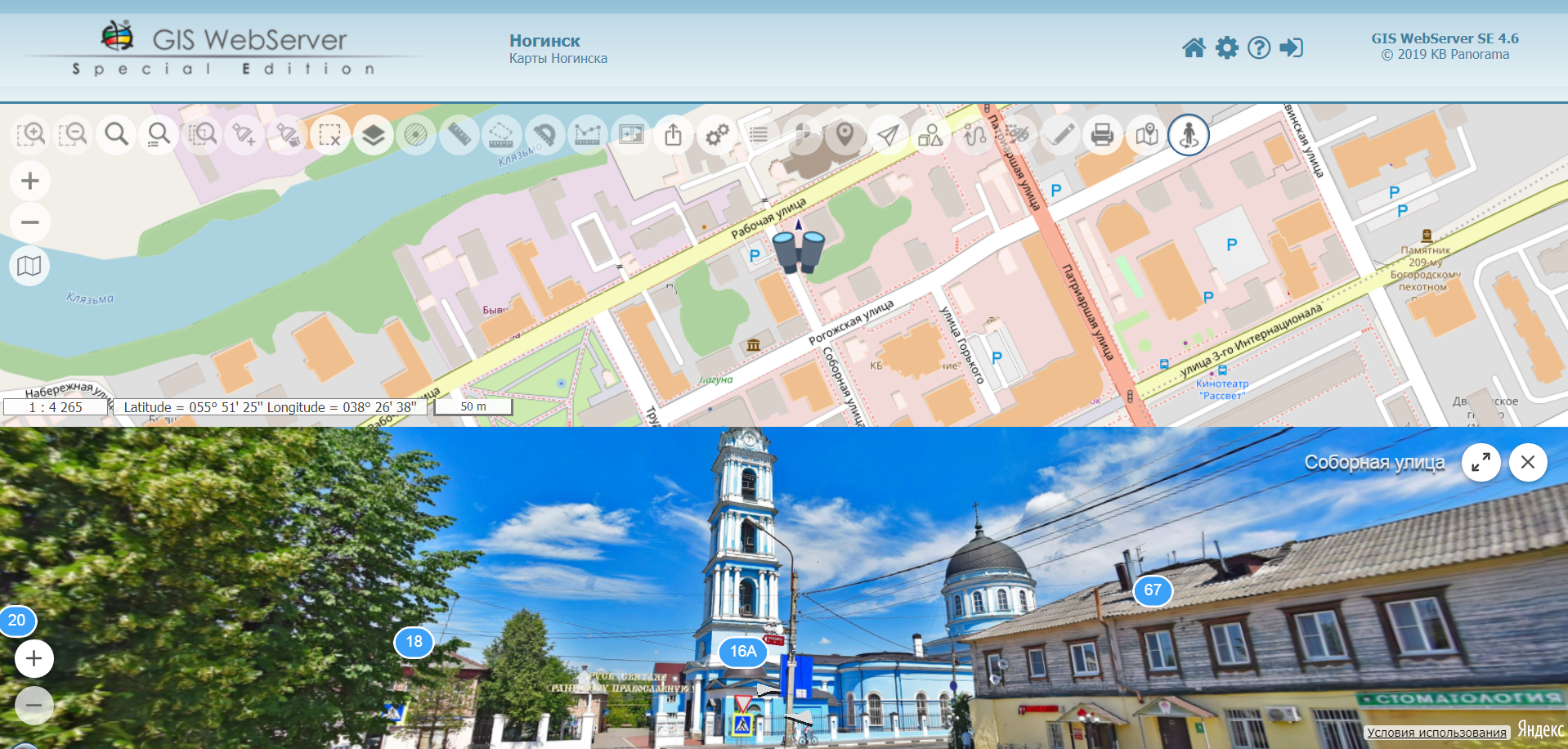Image resolution: width=1568 pixels, height=749 pixels.
Task: Zoom in the panorama with plus button
Action: tap(34, 659)
